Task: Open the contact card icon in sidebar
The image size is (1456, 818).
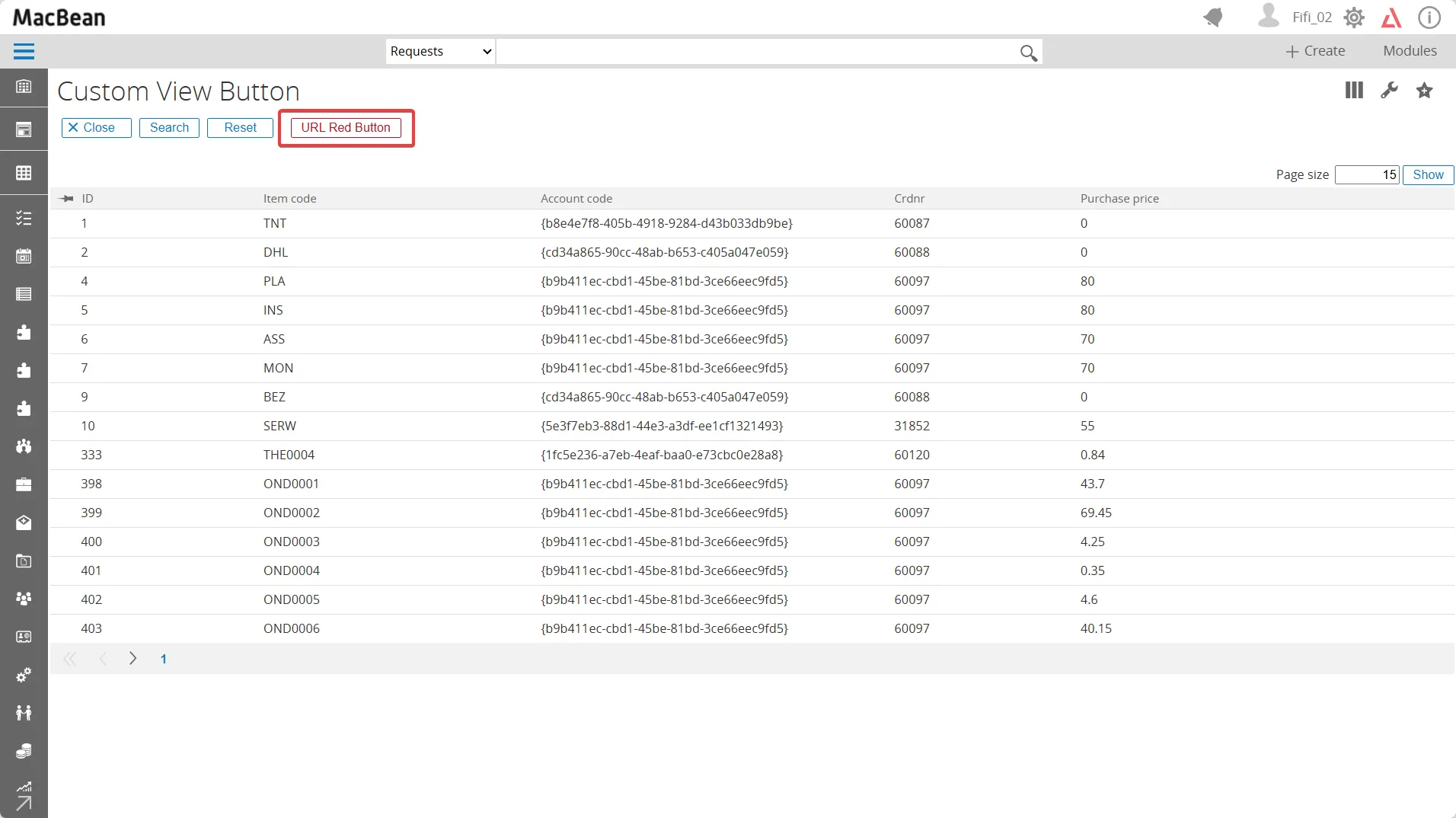Action: [x=24, y=637]
